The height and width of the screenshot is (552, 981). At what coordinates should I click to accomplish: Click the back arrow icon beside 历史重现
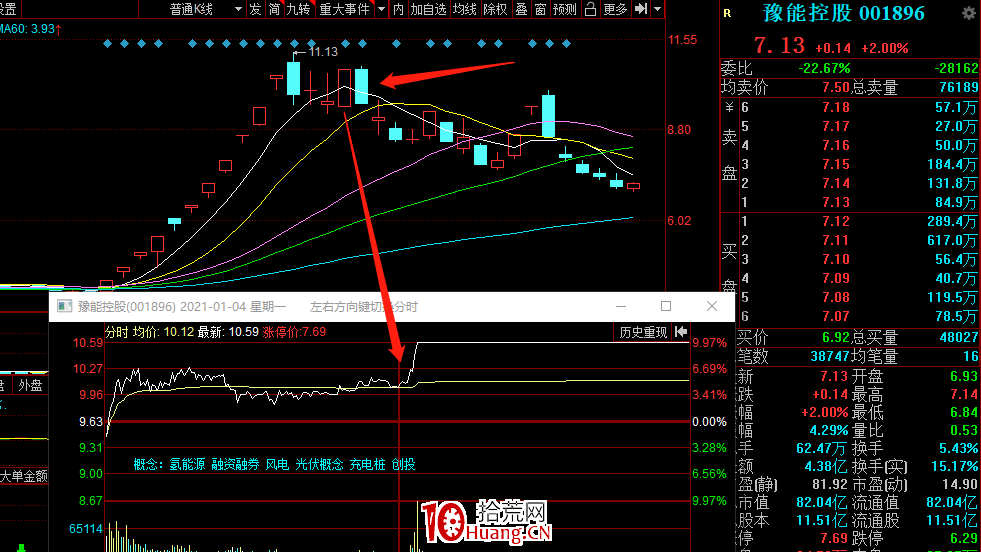[x=681, y=332]
